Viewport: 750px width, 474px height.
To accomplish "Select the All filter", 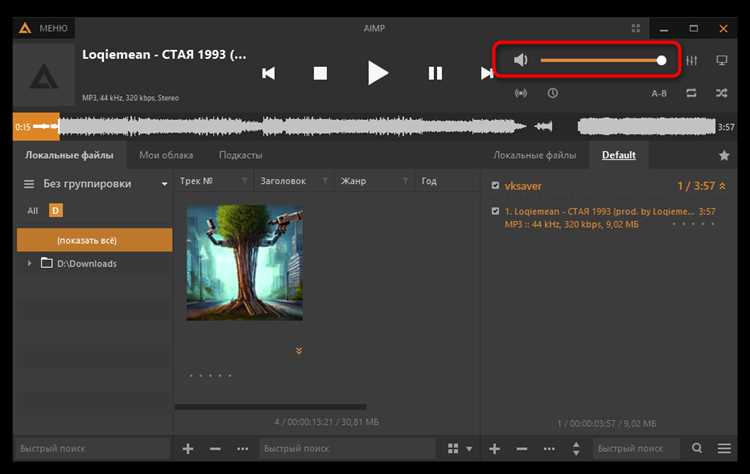I will click(x=33, y=210).
